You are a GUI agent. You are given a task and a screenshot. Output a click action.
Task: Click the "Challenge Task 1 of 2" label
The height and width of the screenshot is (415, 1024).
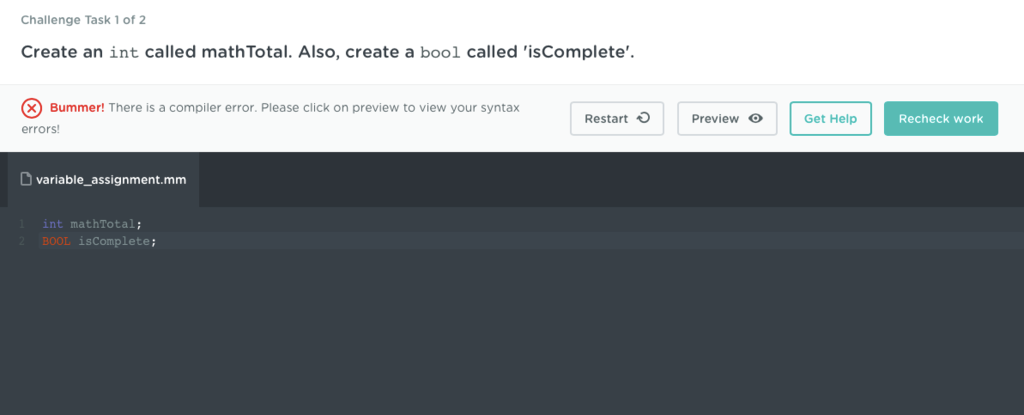click(x=83, y=20)
